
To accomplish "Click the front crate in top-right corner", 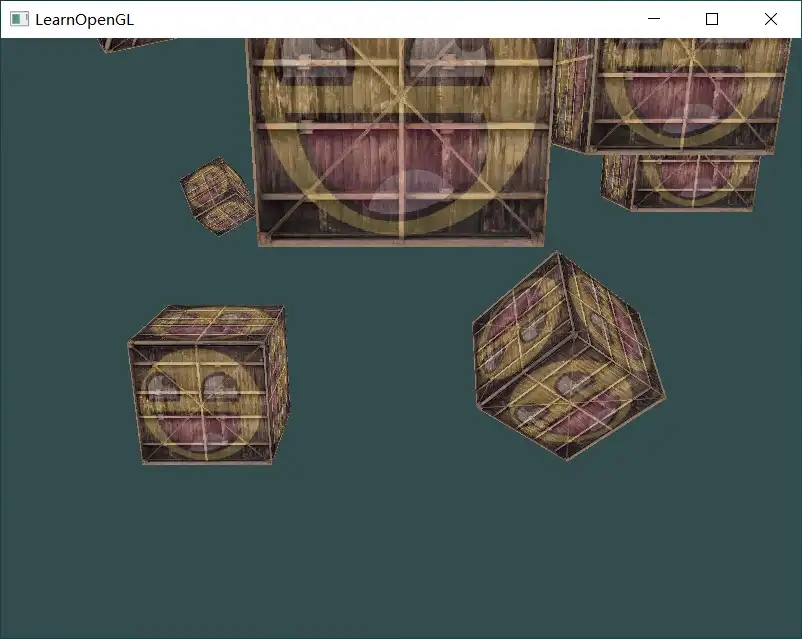I will [x=685, y=95].
